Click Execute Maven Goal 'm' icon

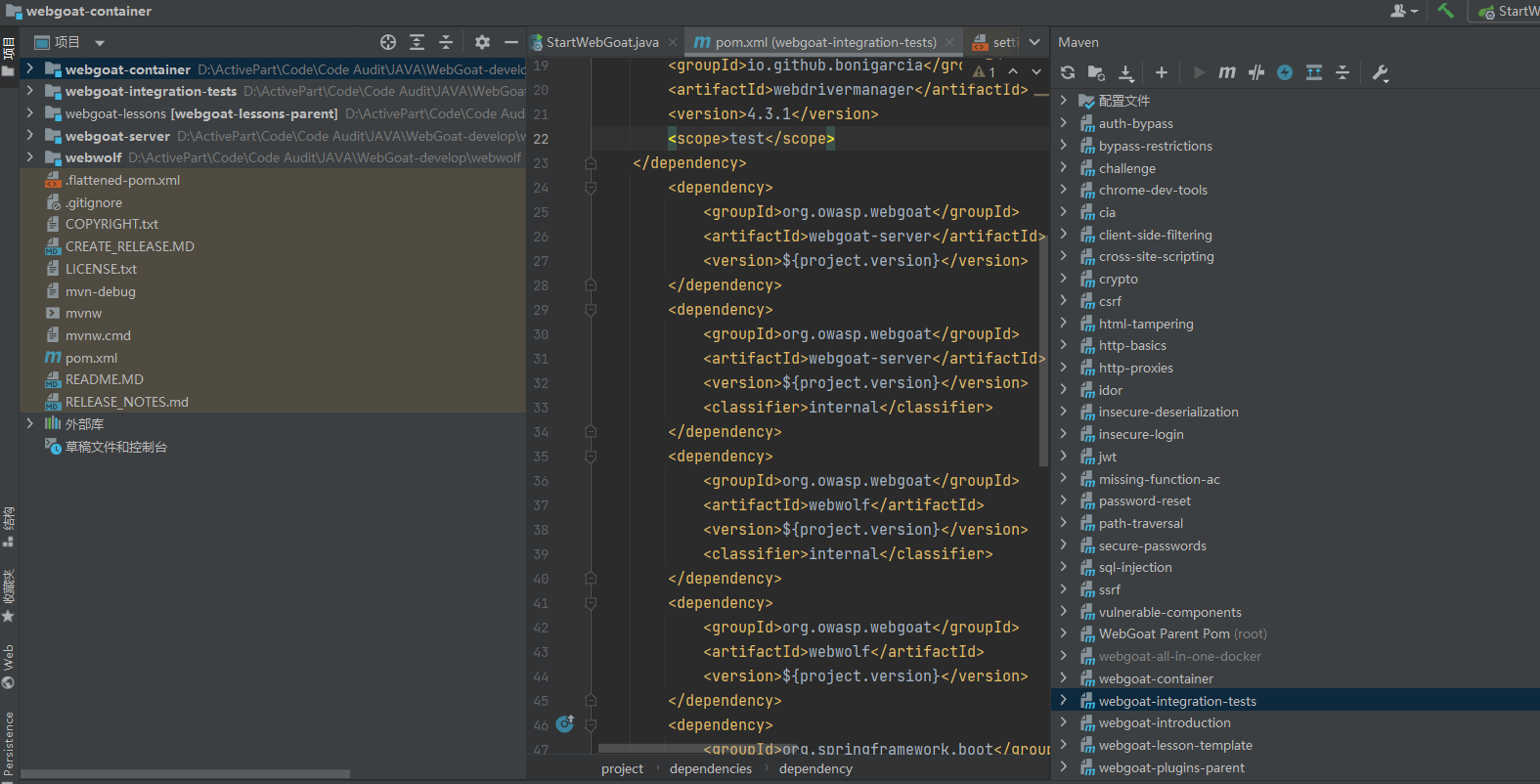[1227, 72]
